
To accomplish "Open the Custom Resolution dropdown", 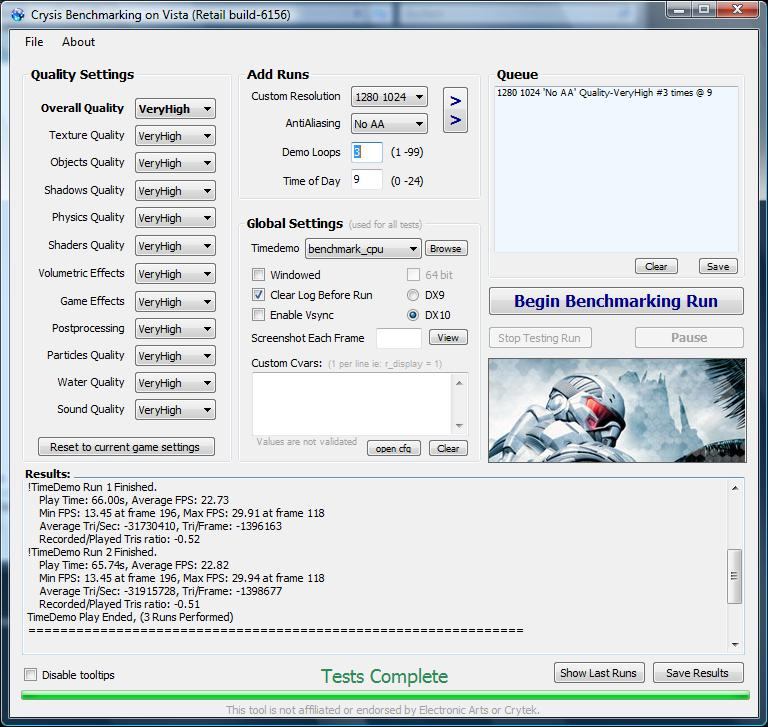I will tap(389, 97).
